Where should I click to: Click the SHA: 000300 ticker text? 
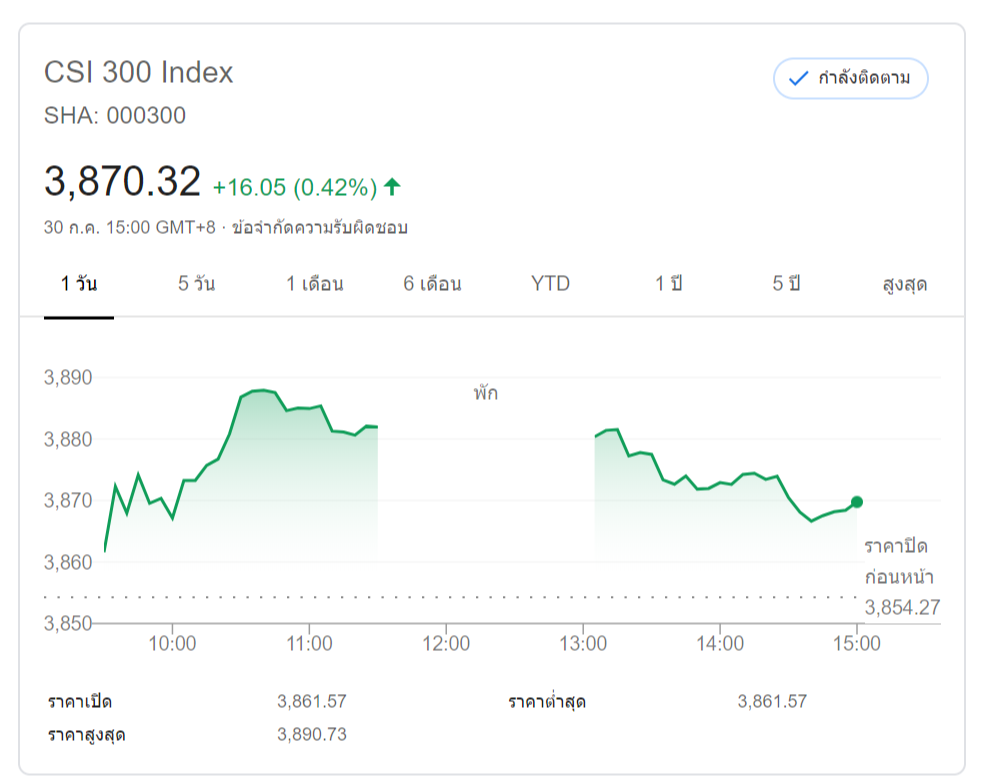[115, 116]
